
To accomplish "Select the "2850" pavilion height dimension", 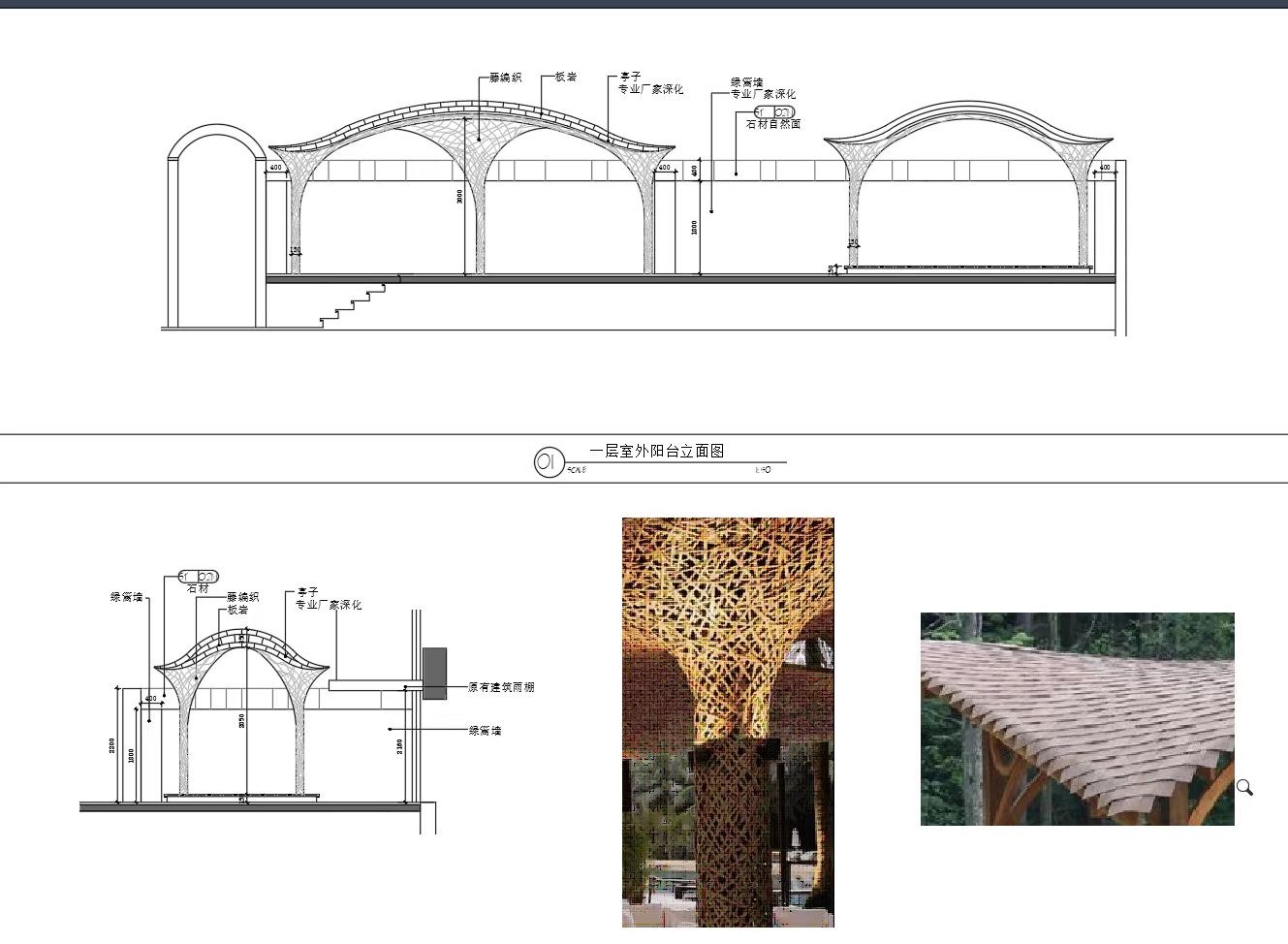I will coord(241,722).
